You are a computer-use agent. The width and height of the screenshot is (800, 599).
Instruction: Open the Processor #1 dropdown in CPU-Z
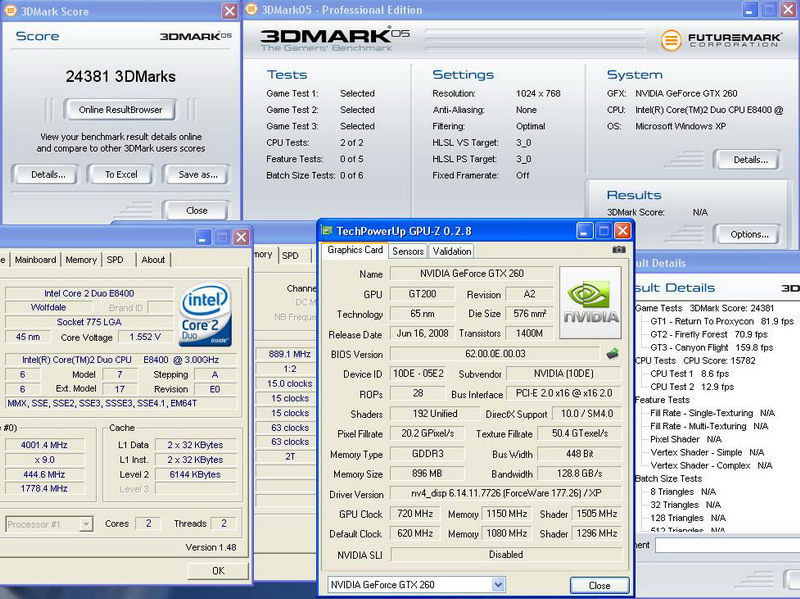(86, 524)
